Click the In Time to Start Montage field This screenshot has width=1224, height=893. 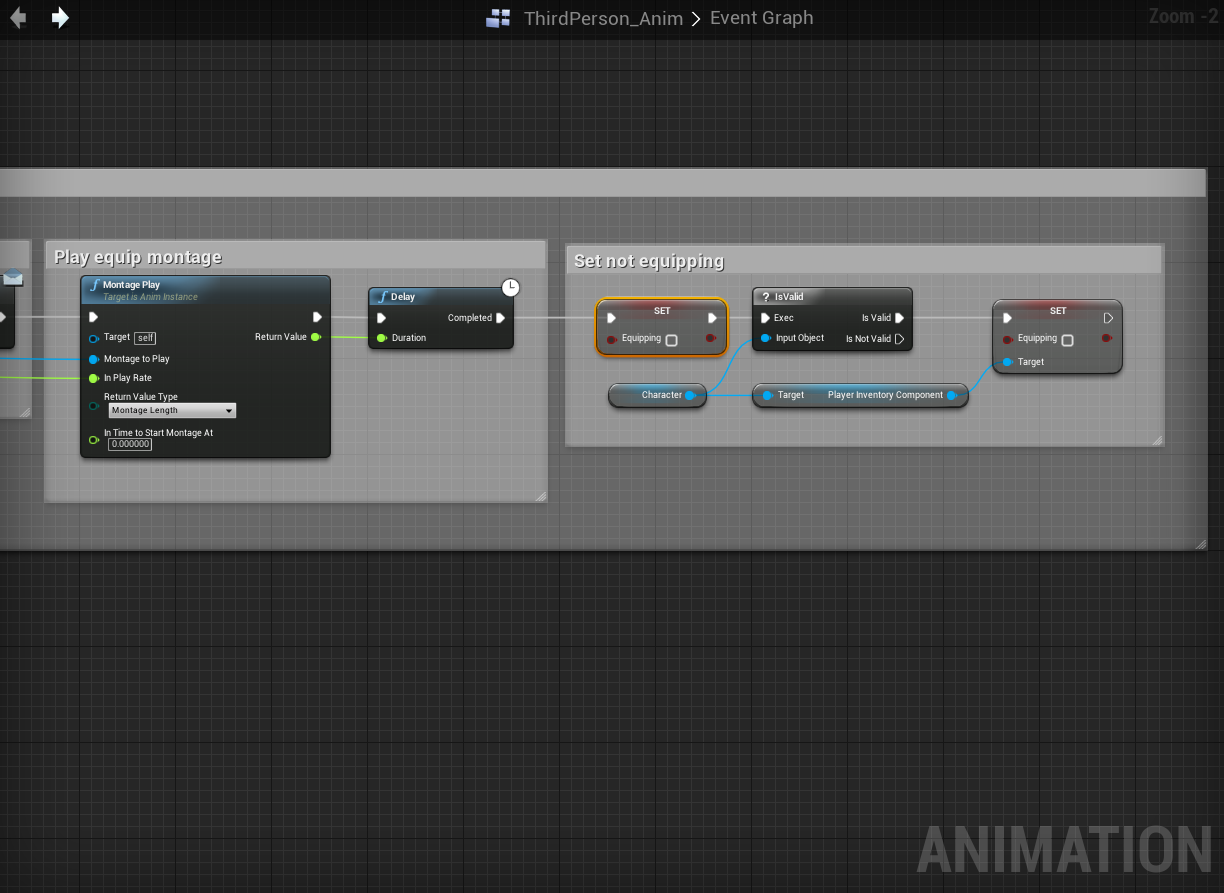click(130, 444)
